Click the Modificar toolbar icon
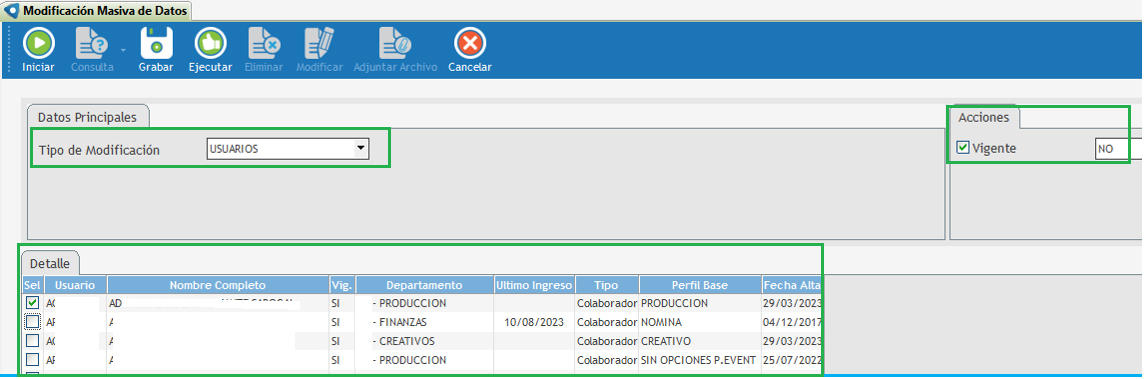The width and height of the screenshot is (1146, 379). tap(319, 44)
